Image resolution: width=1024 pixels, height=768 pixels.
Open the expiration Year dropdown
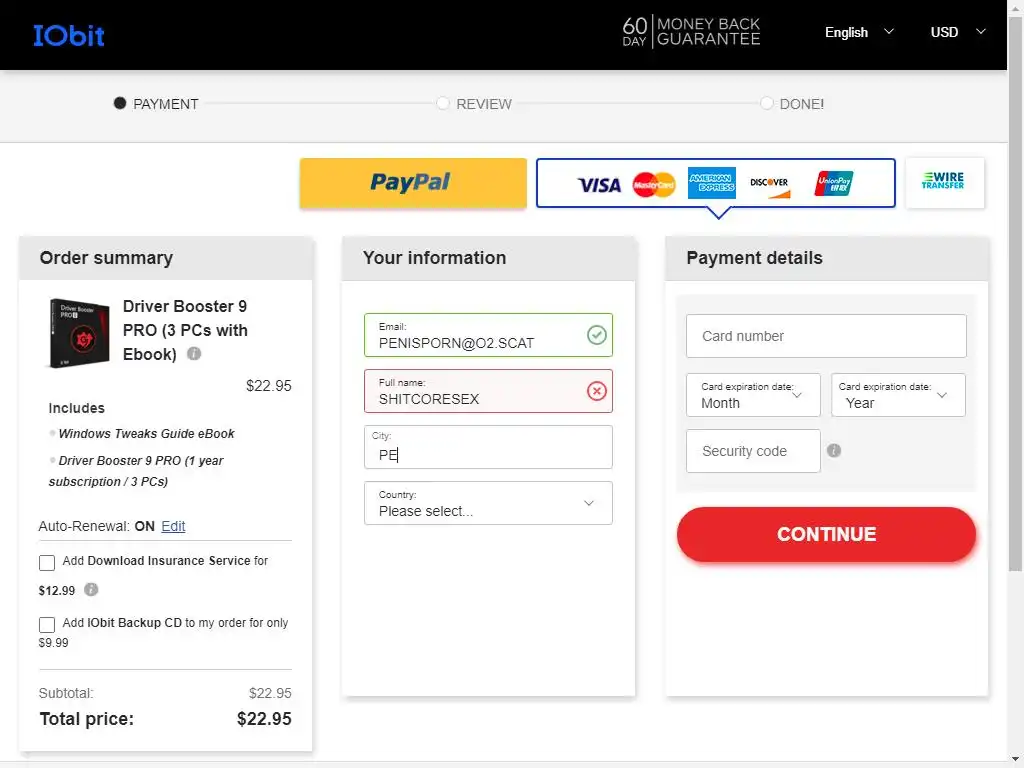(x=898, y=395)
